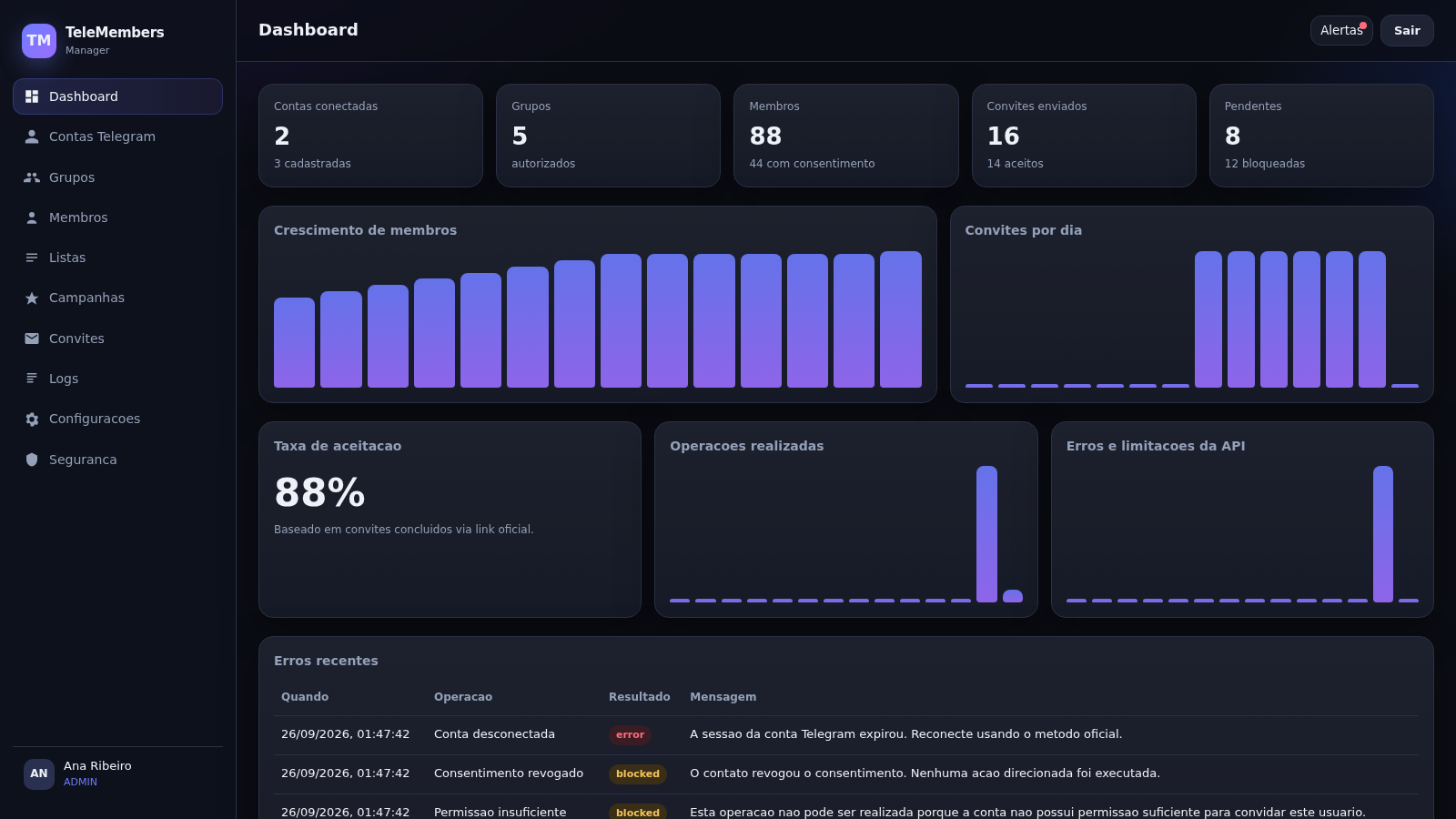Click the Erros recentes heading

[x=326, y=661]
